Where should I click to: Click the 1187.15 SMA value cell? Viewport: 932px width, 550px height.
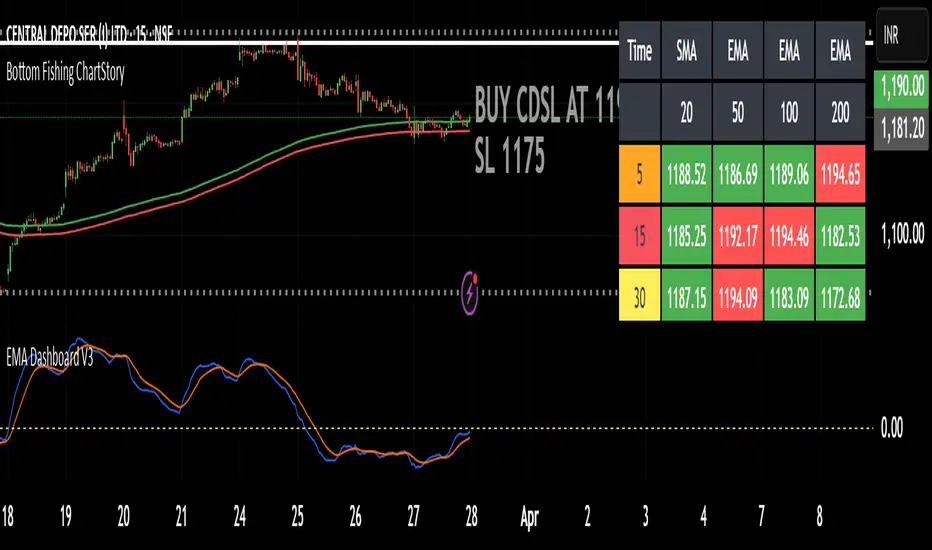[x=687, y=296]
